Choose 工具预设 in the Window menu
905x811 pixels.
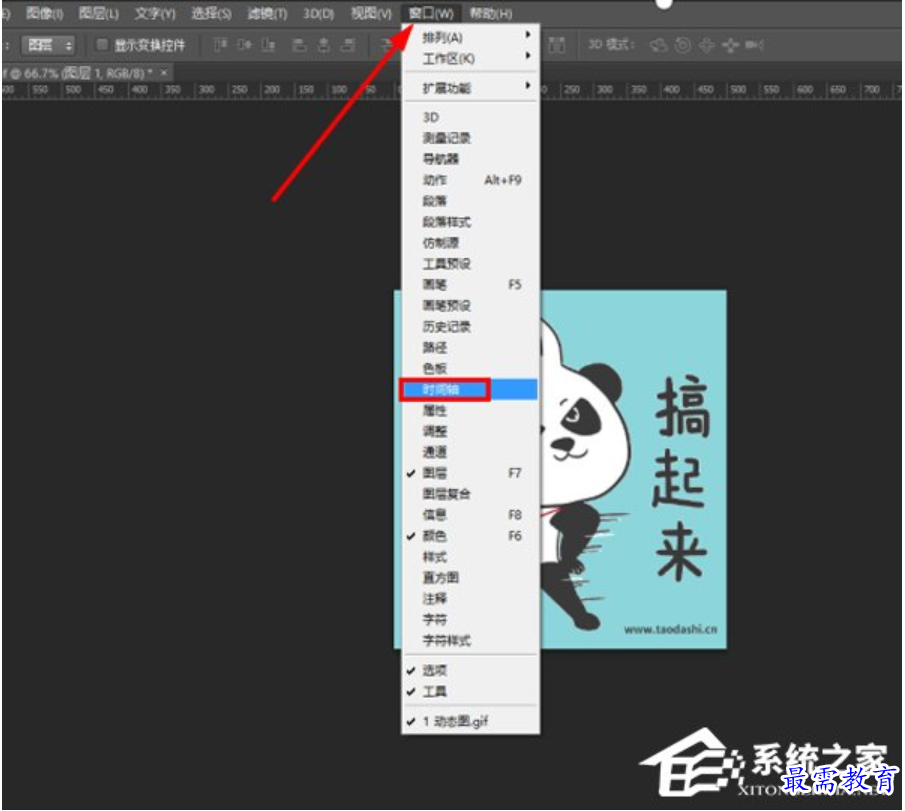[x=470, y=264]
